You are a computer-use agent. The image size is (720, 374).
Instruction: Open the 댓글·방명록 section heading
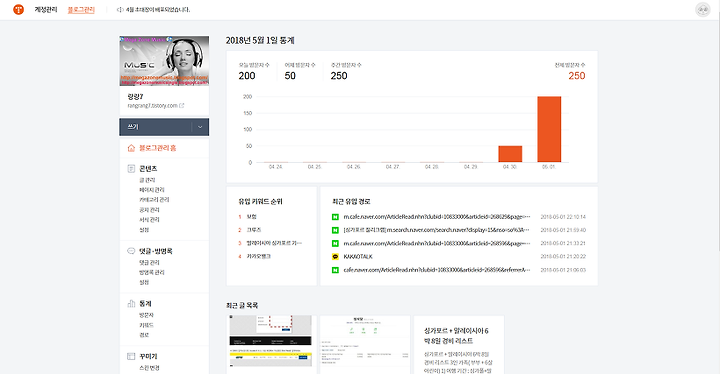coord(156,251)
